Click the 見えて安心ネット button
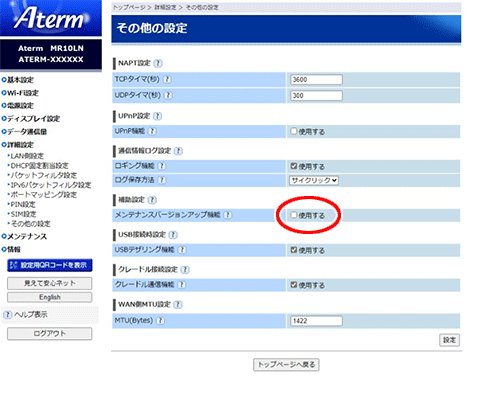Screen dimensions: 500x393 tap(50, 283)
